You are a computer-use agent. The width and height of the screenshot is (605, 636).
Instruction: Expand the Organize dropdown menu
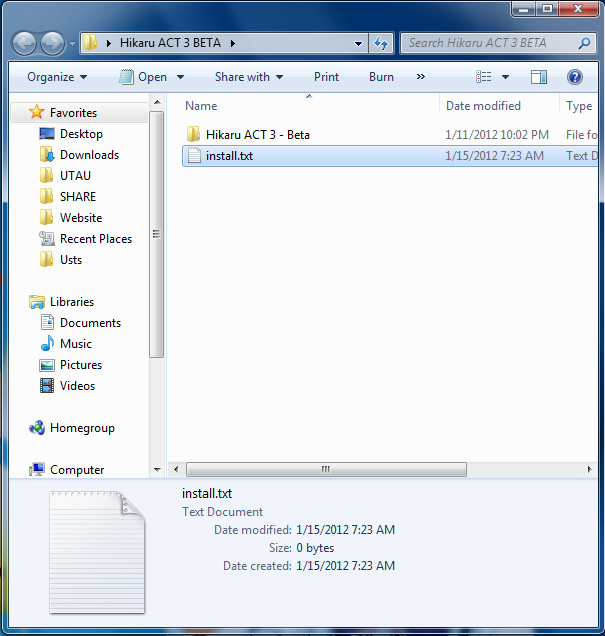point(57,77)
